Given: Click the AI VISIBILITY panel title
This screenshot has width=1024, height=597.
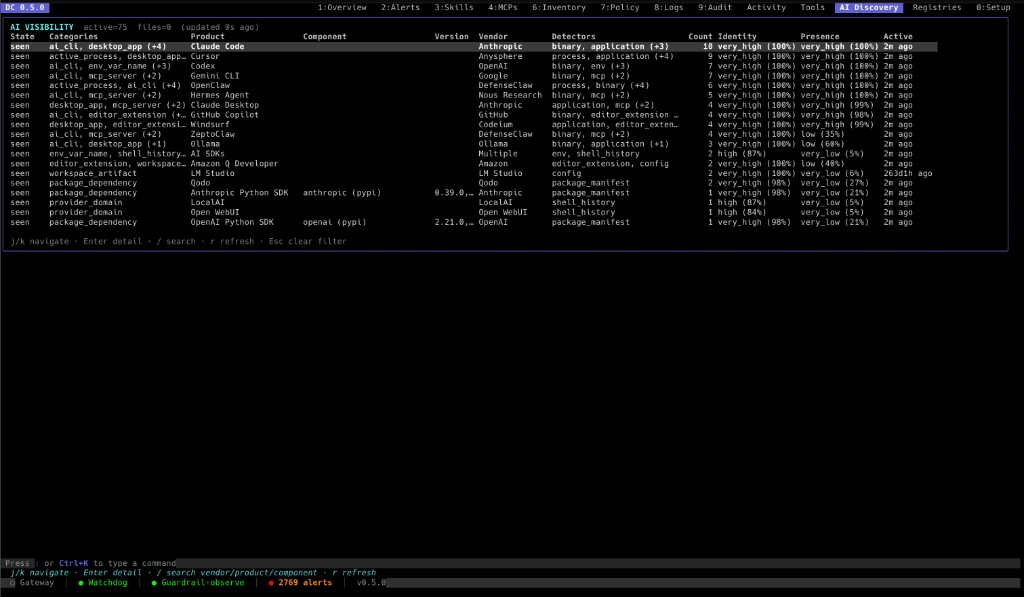Looking at the screenshot, I should [x=42, y=27].
